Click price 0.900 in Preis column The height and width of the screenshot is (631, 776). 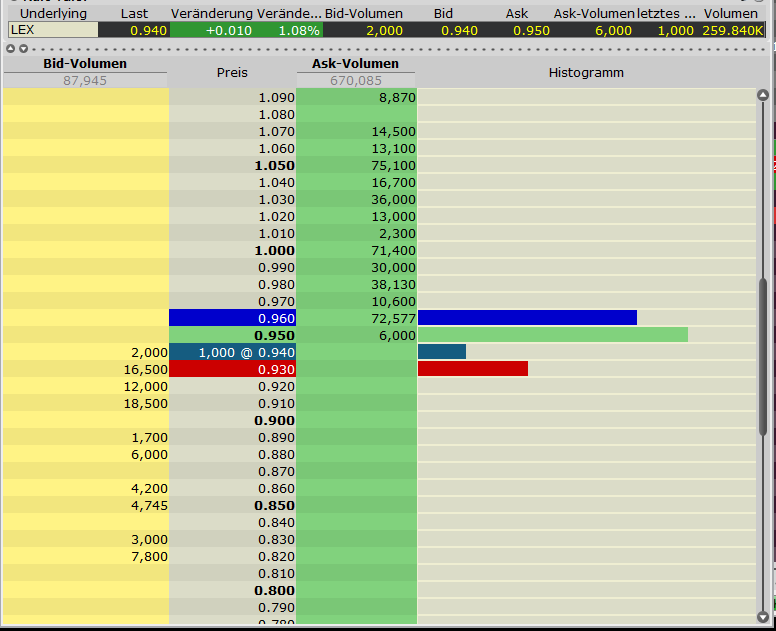coord(275,421)
